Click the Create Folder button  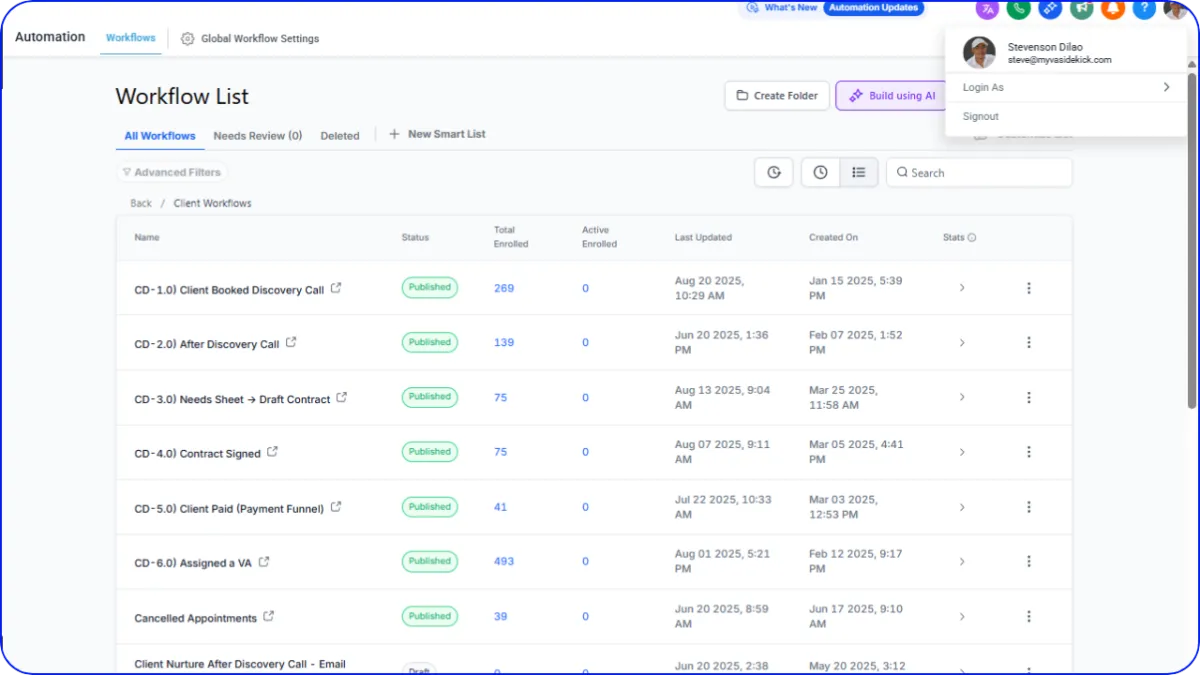click(x=777, y=96)
